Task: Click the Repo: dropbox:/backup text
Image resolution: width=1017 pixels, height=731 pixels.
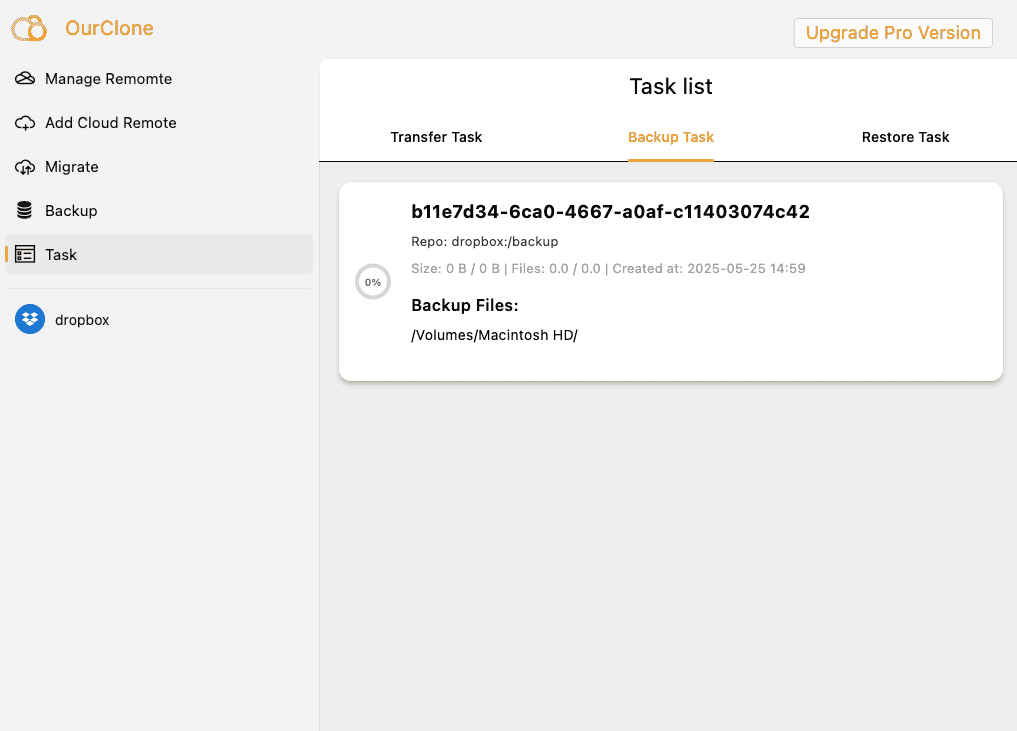Action: 485,242
